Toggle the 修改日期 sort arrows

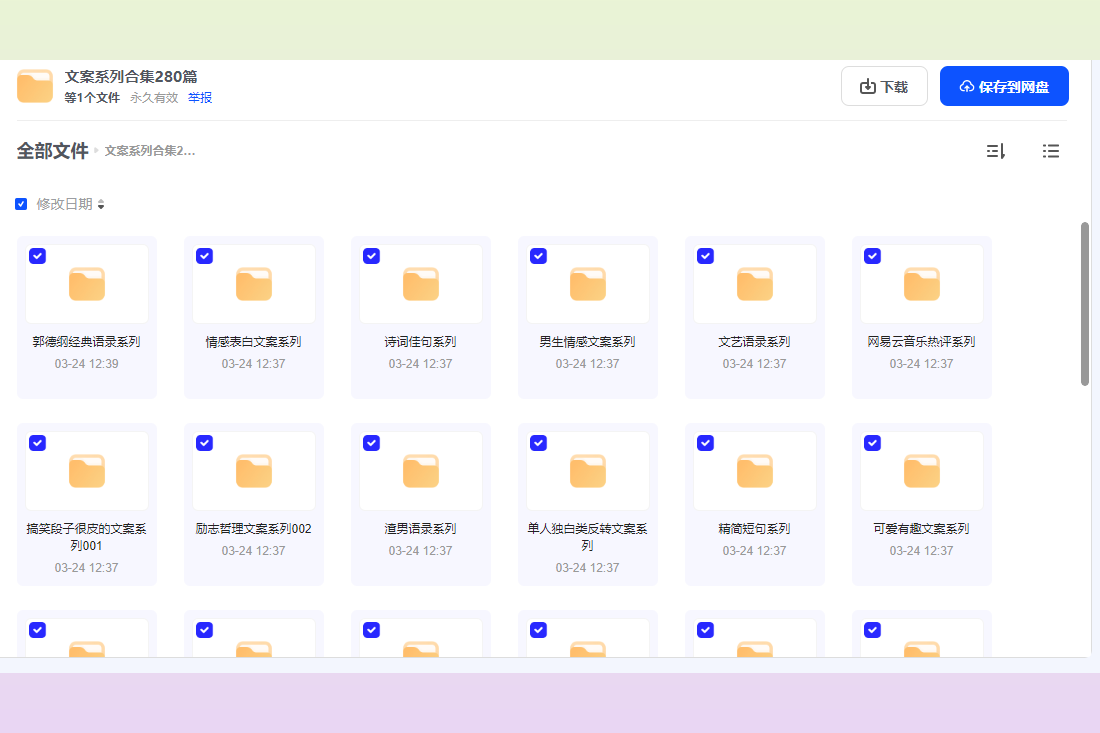pyautogui.click(x=101, y=204)
